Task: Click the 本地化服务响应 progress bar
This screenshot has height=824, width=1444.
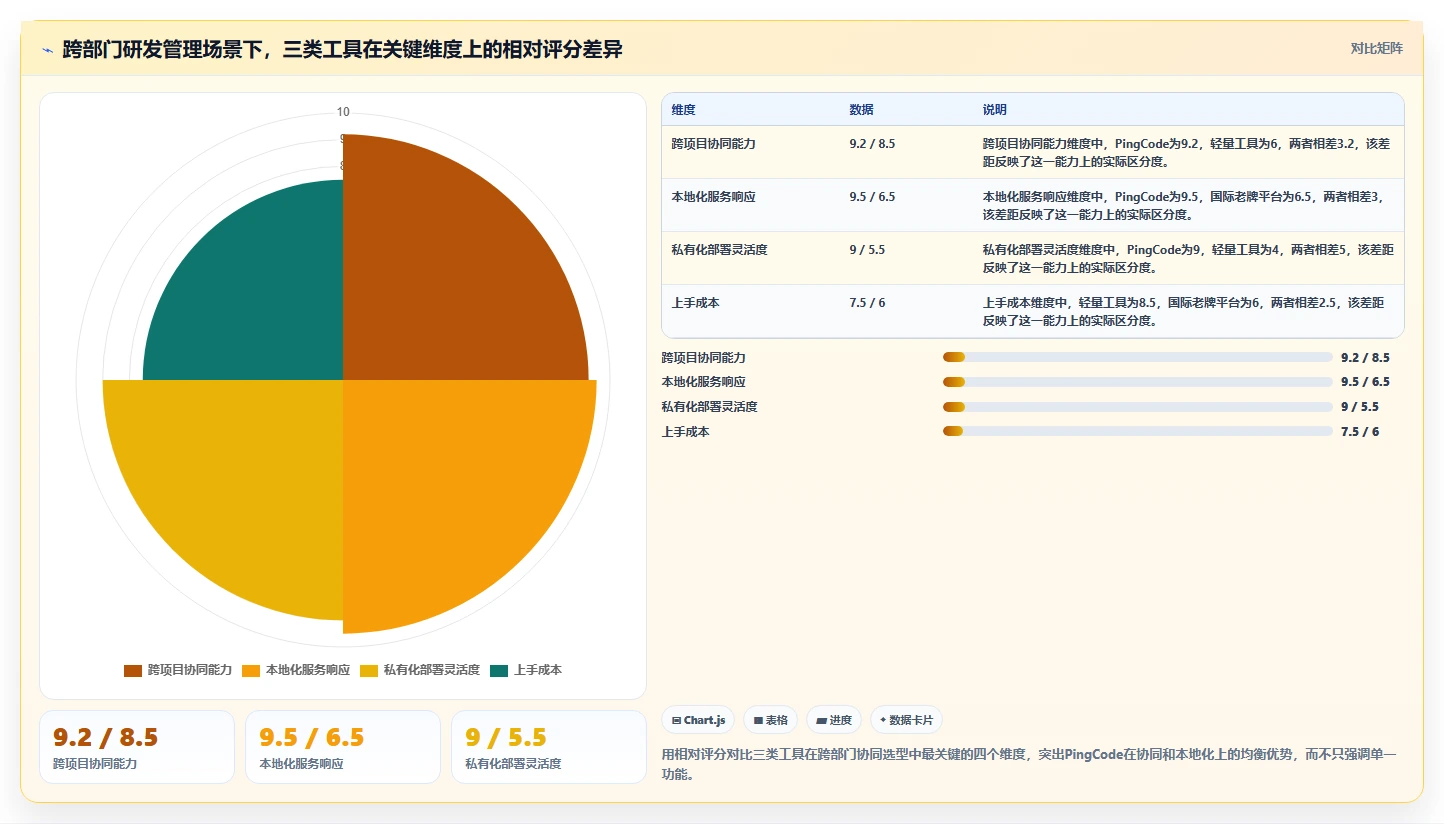Action: tap(1137, 382)
